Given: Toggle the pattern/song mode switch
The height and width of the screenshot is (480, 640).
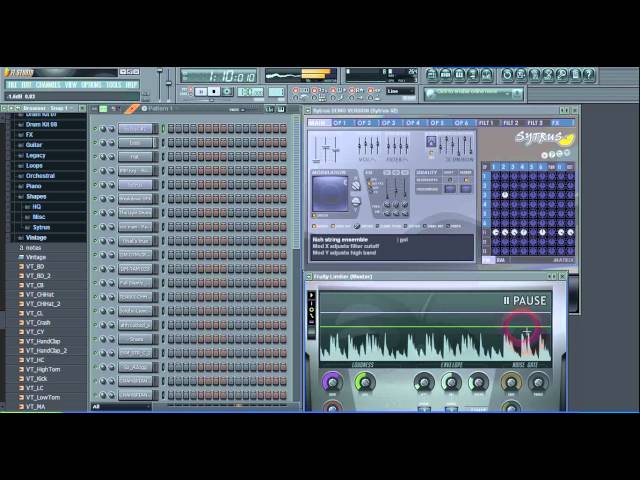Looking at the screenshot, I should click(190, 91).
